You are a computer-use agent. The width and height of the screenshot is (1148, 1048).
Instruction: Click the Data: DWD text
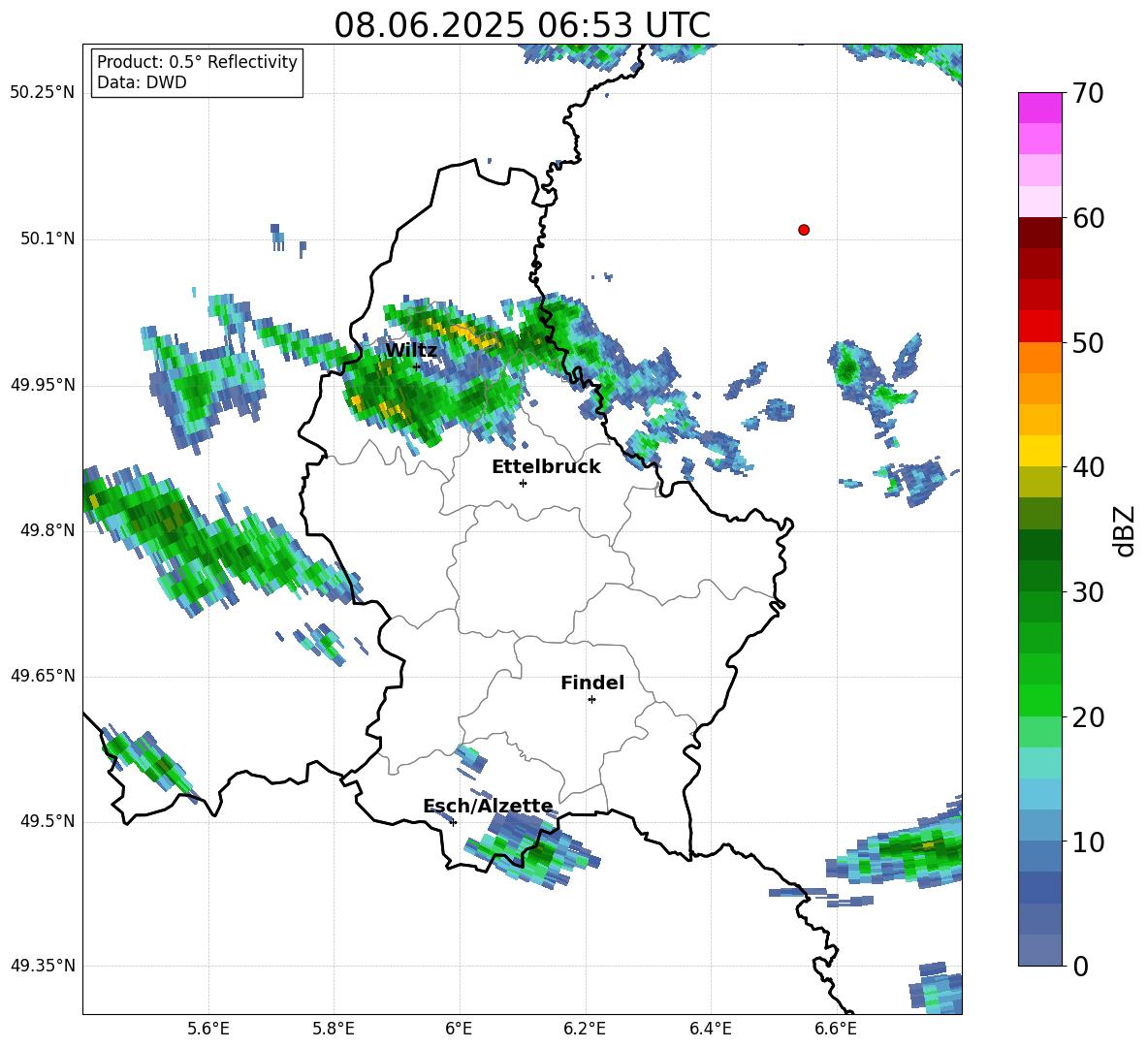[142, 82]
